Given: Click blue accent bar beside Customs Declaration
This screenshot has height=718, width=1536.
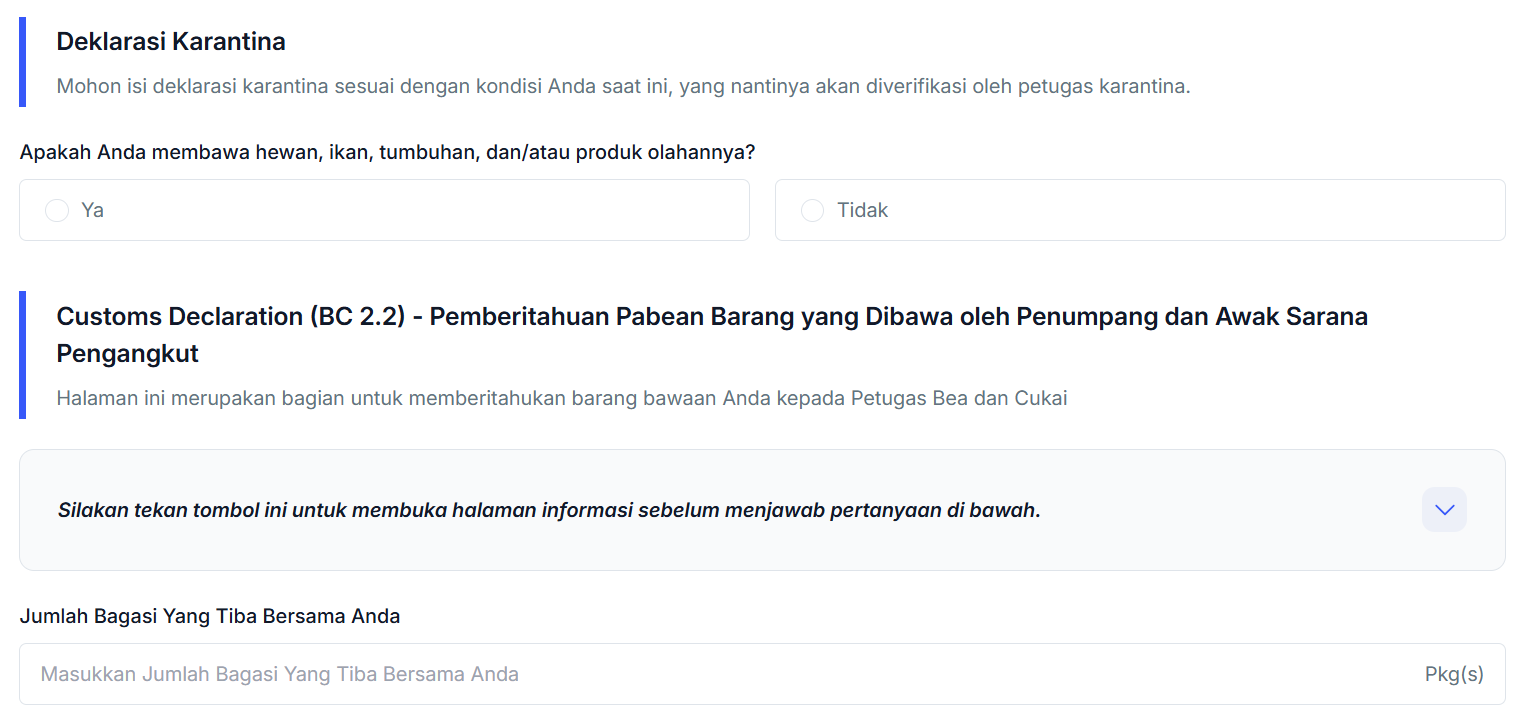Looking at the screenshot, I should [22, 355].
